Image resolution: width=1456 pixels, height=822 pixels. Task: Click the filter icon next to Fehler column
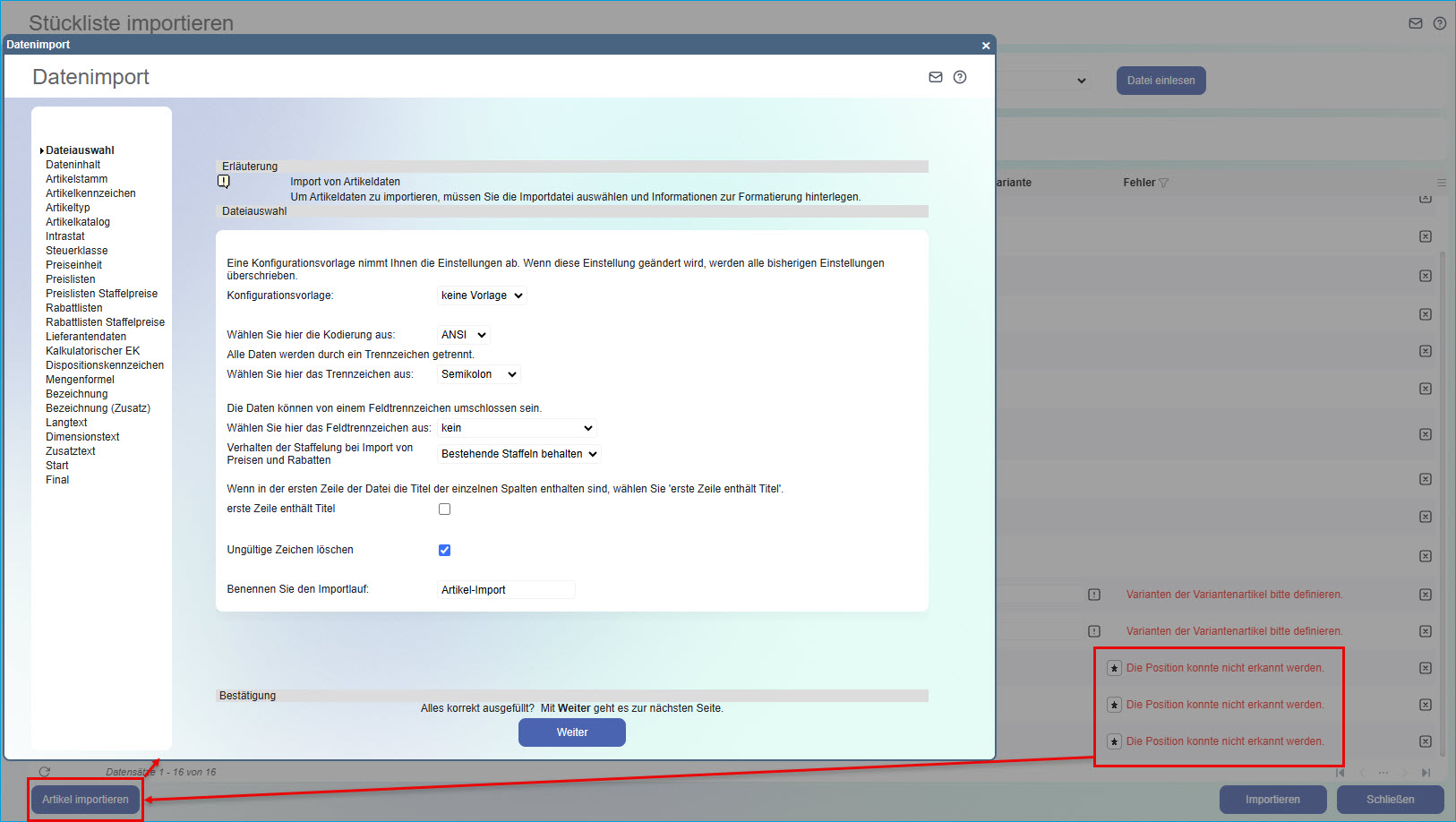tap(1164, 183)
